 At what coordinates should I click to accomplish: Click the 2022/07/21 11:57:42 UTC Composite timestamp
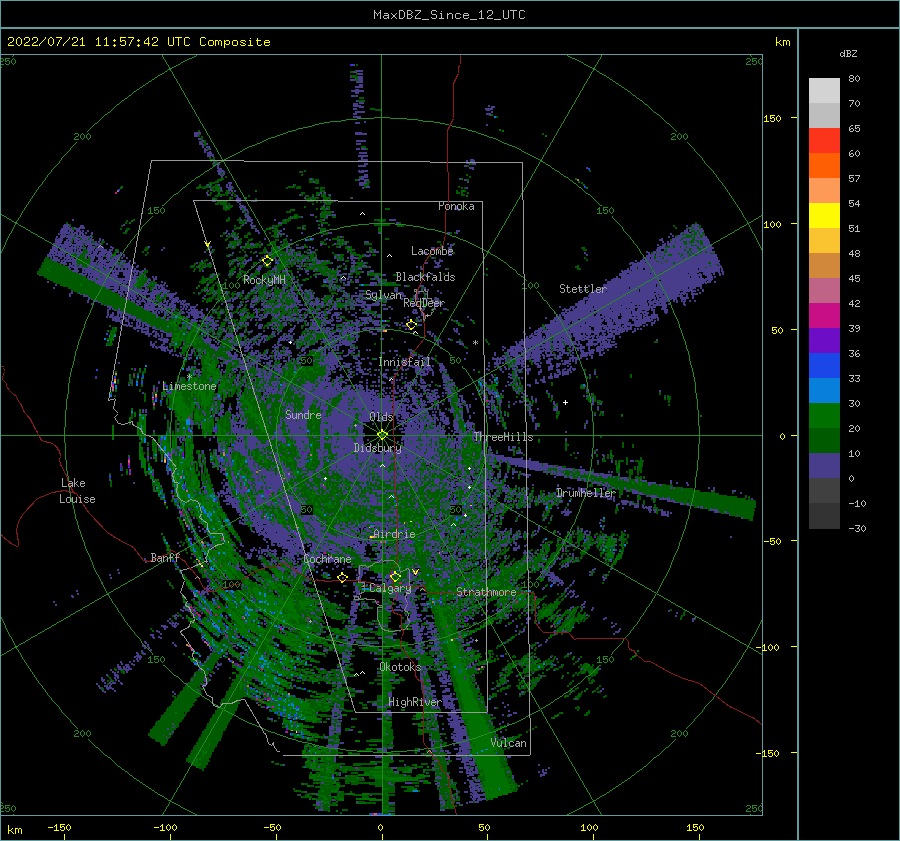pos(138,42)
